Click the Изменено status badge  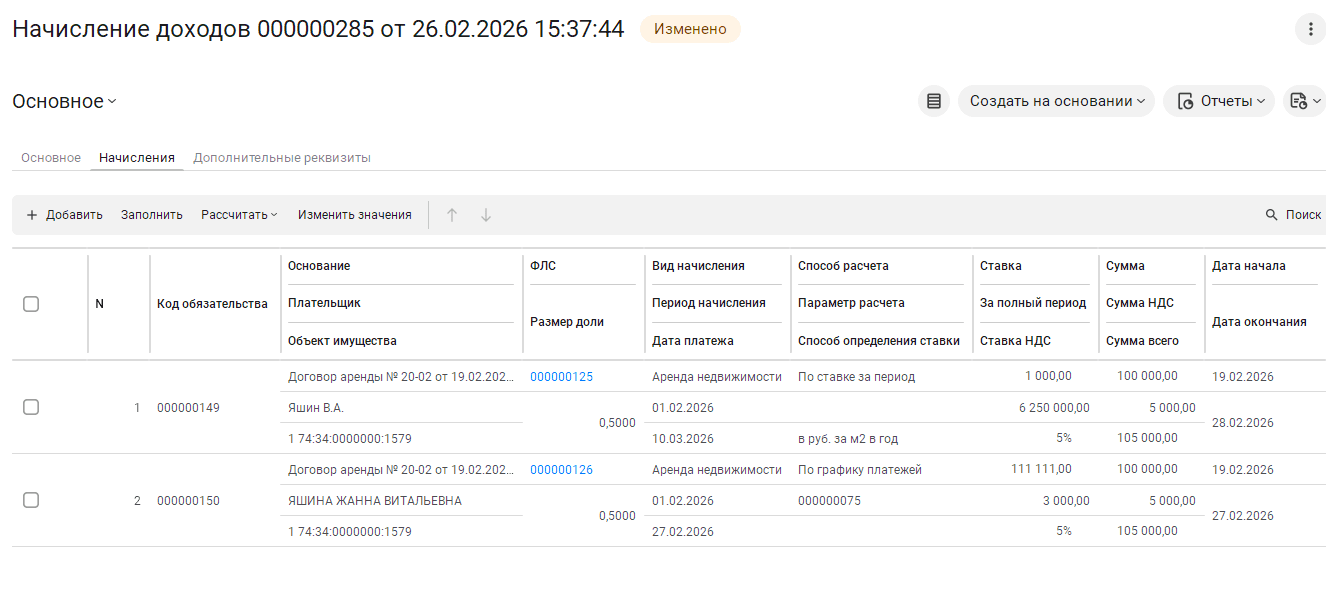690,29
